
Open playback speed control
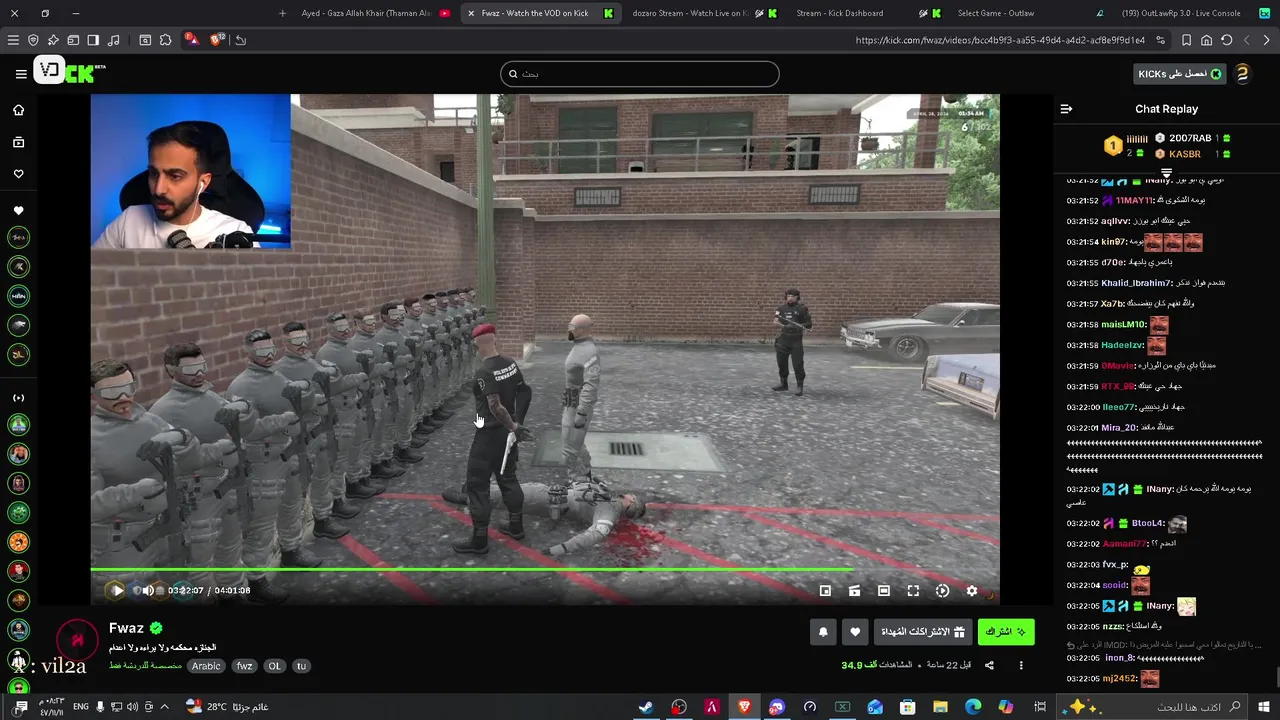(x=942, y=591)
